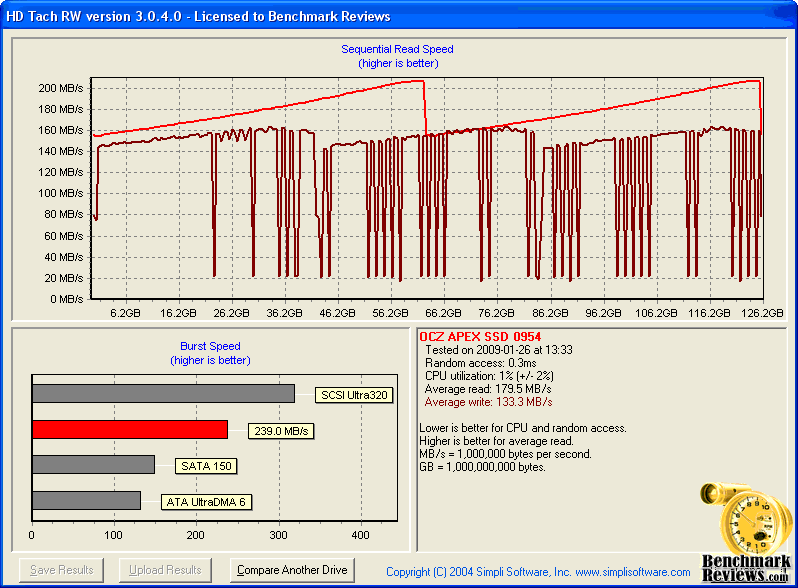This screenshot has height=588, width=798.
Task: Click the HD Tach RW title bar
Action: 399,16
